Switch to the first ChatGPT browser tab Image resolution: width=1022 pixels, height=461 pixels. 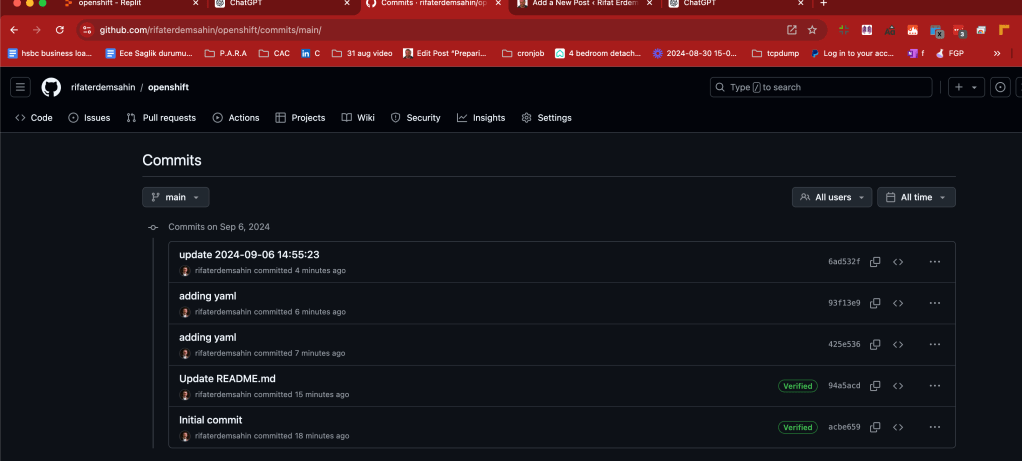point(284,3)
